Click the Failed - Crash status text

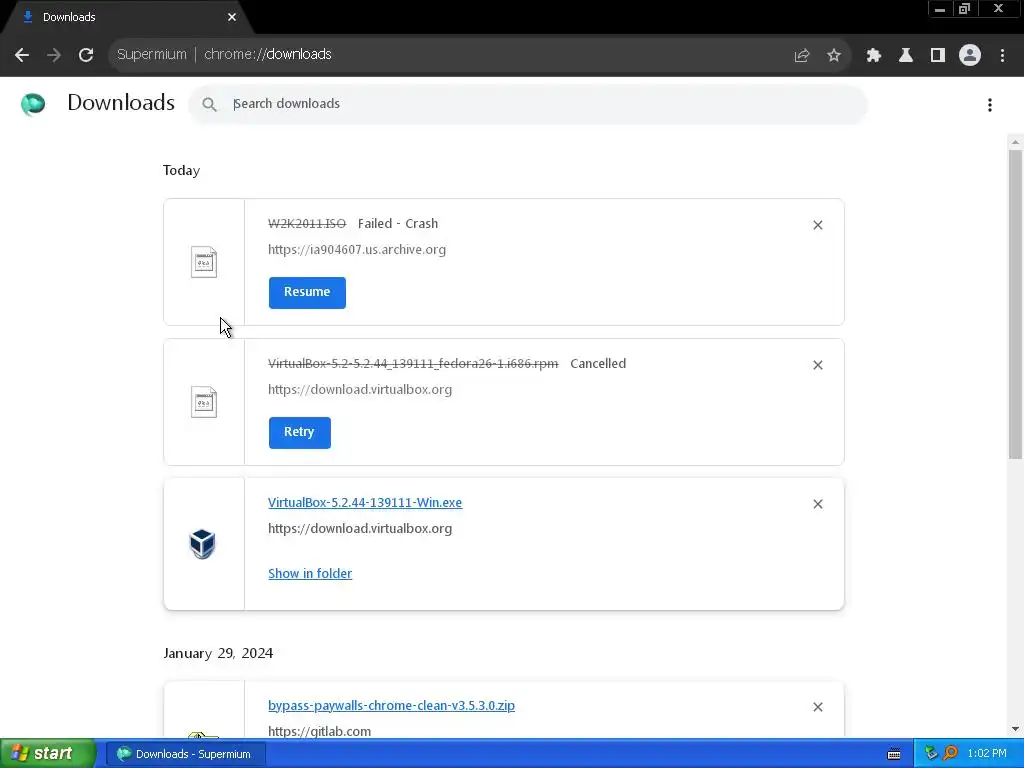point(398,223)
